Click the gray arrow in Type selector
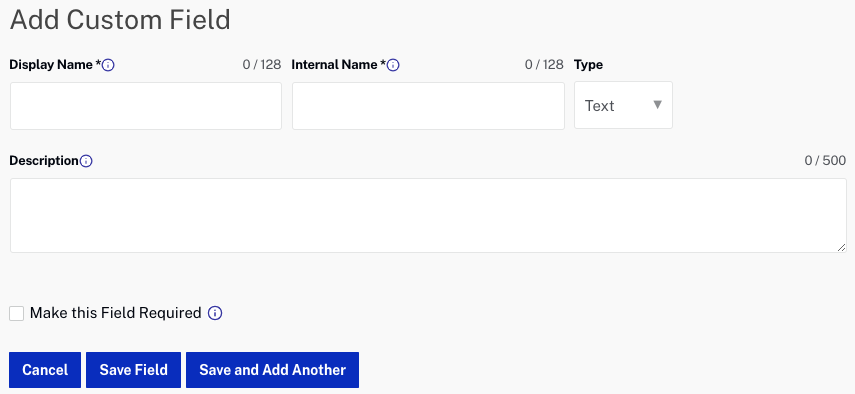Image resolution: width=855 pixels, height=394 pixels. pos(658,105)
